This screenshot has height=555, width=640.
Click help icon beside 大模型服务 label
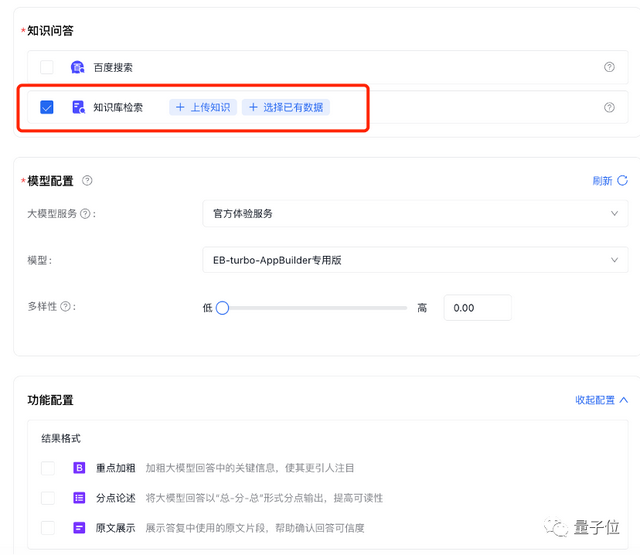coord(85,214)
